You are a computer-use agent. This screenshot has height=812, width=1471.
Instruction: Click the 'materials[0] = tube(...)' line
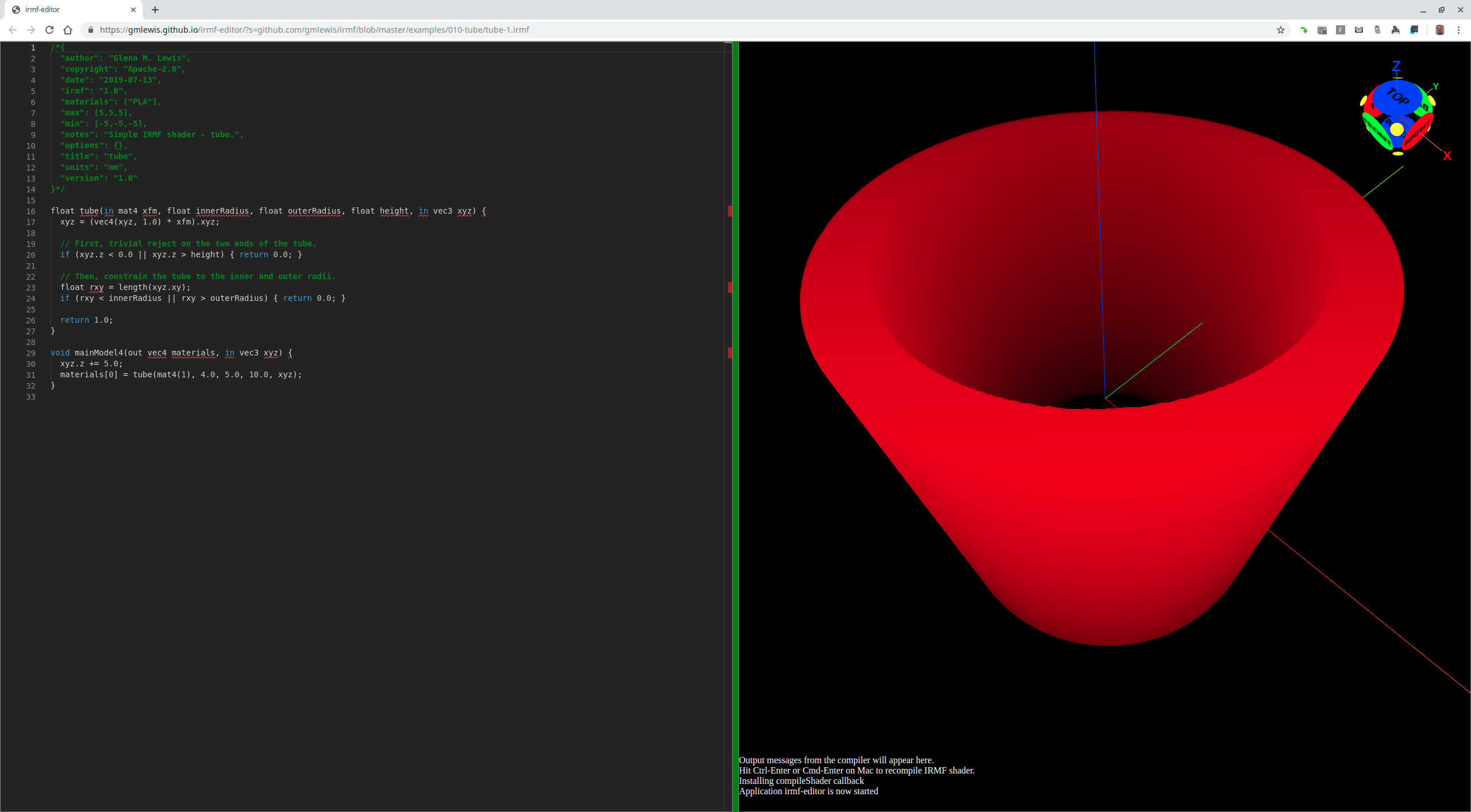click(180, 374)
